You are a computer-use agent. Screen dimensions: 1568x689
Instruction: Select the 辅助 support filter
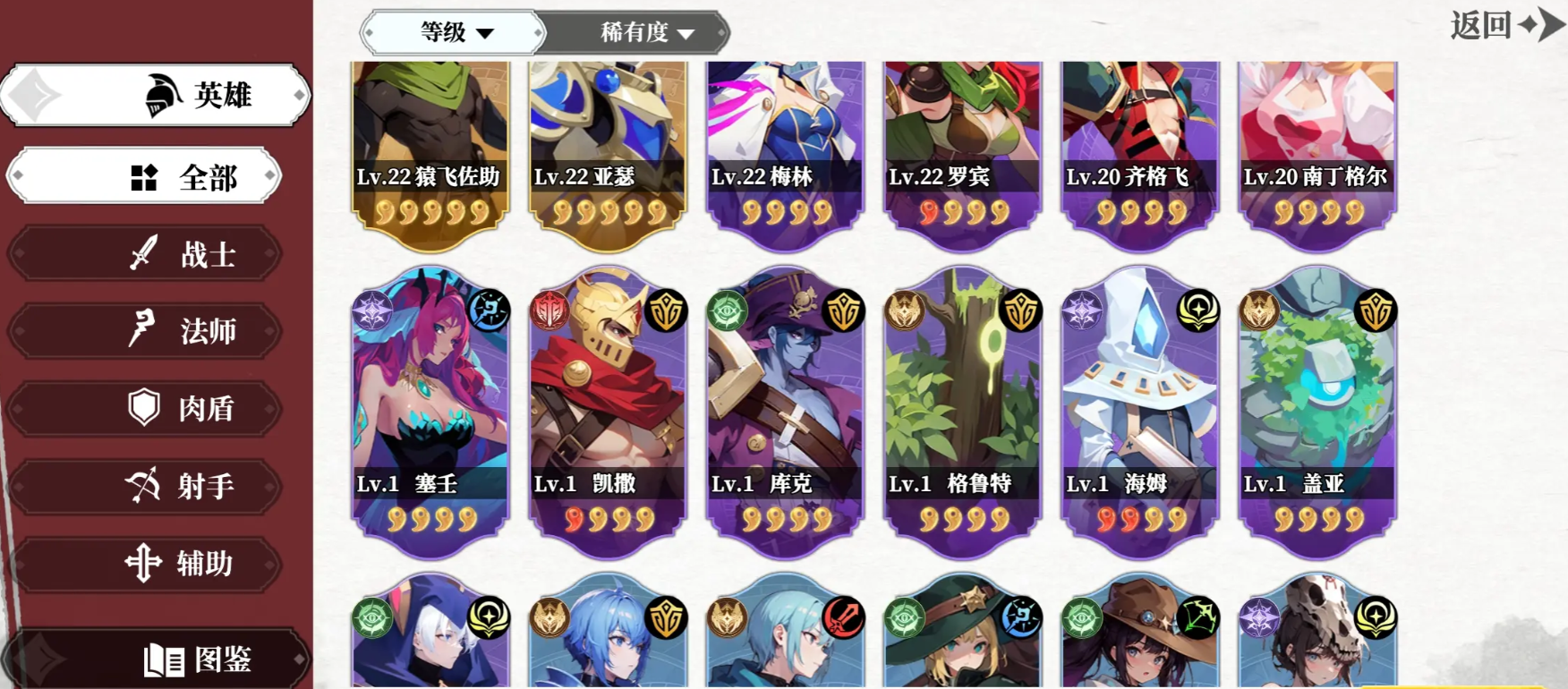(145, 564)
